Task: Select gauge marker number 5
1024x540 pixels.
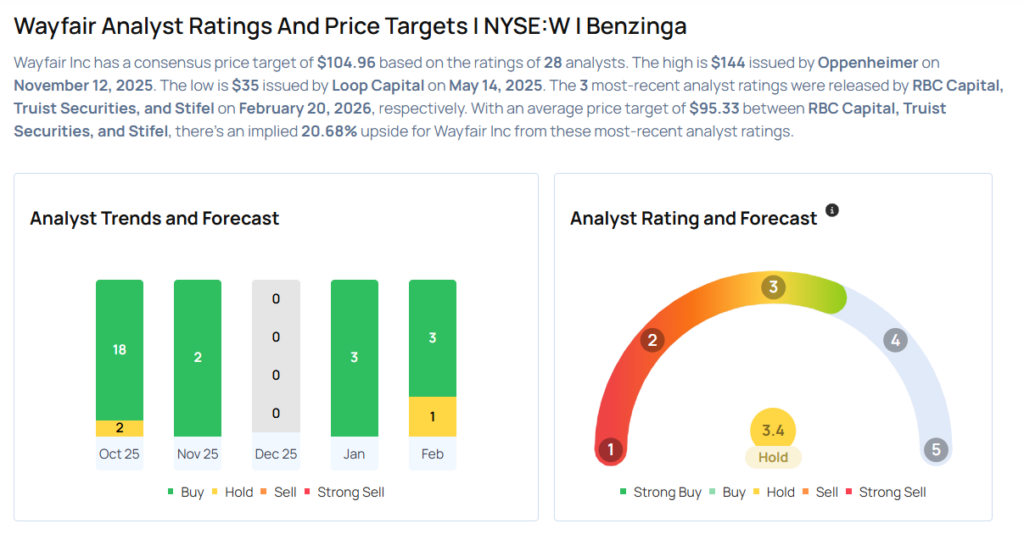Action: 937,450
